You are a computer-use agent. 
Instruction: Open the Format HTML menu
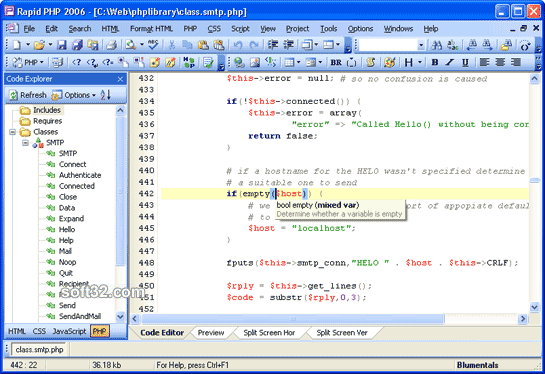pos(151,29)
